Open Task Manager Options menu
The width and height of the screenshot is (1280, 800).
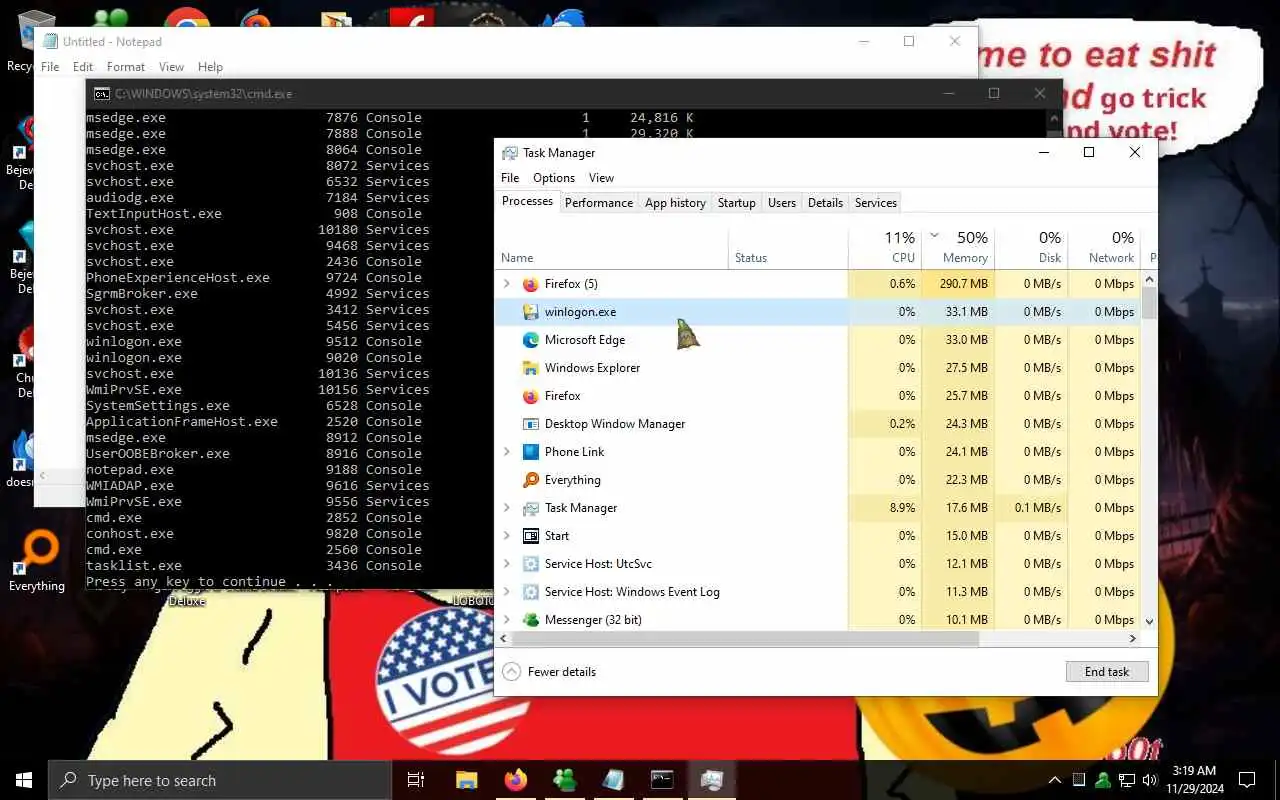554,178
